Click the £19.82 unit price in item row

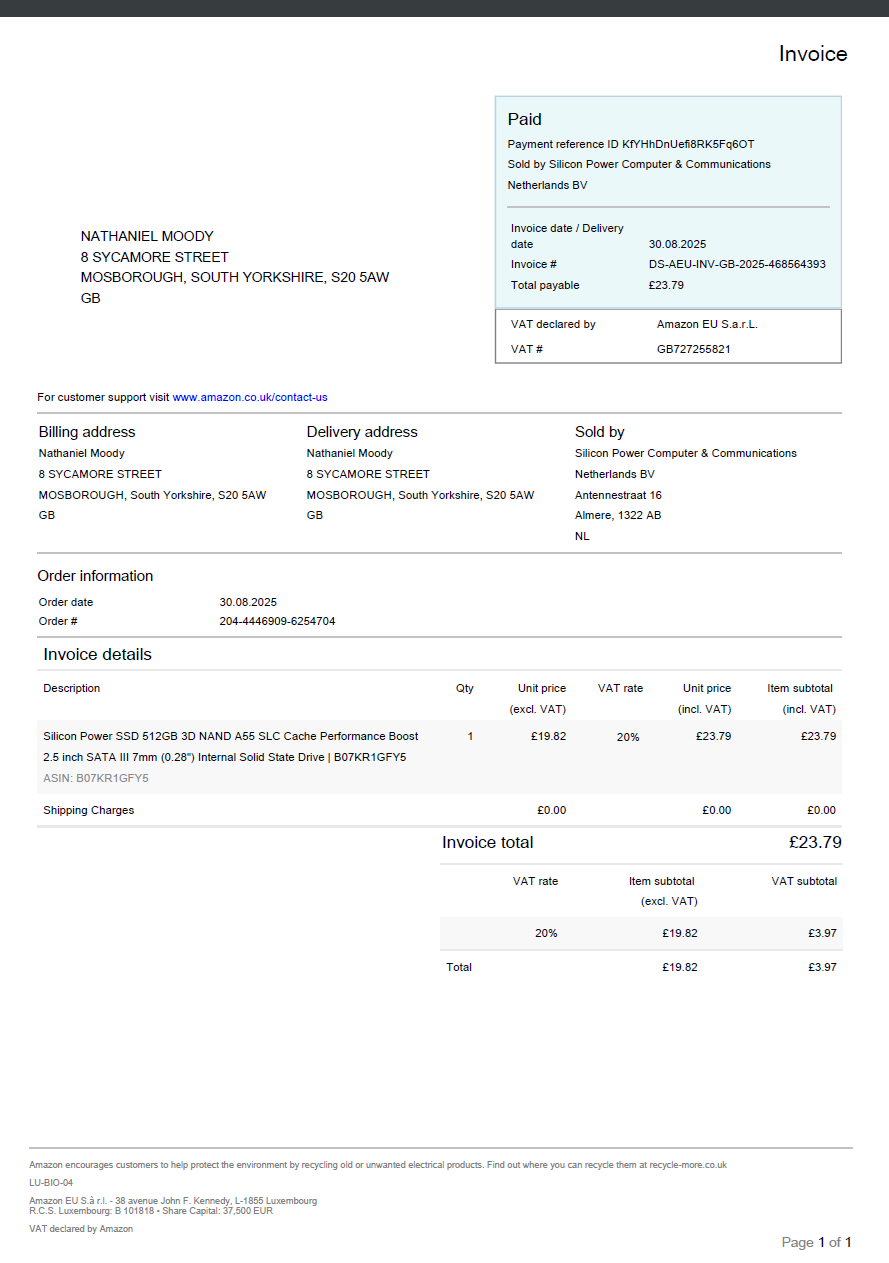click(548, 736)
